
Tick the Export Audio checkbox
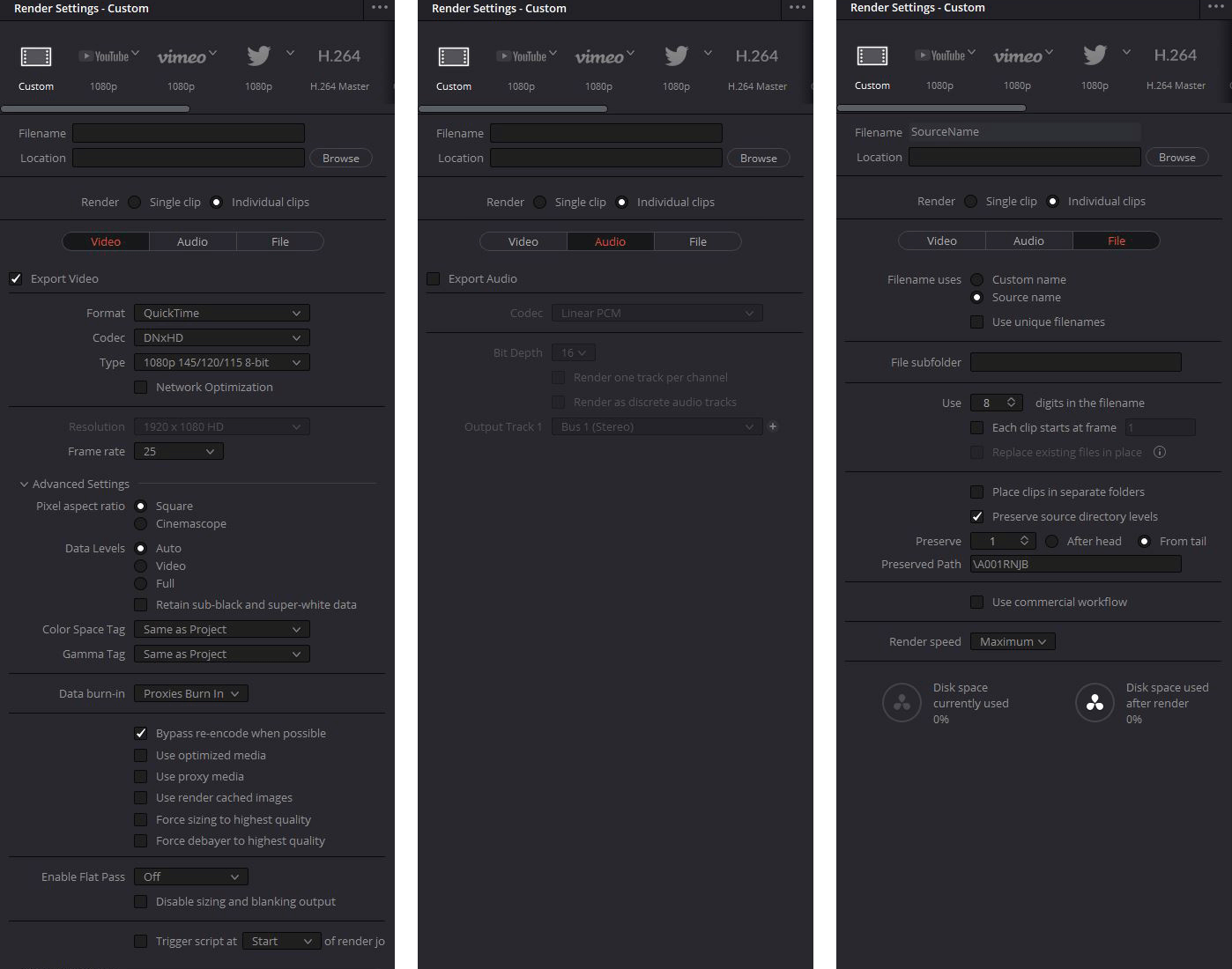[434, 278]
